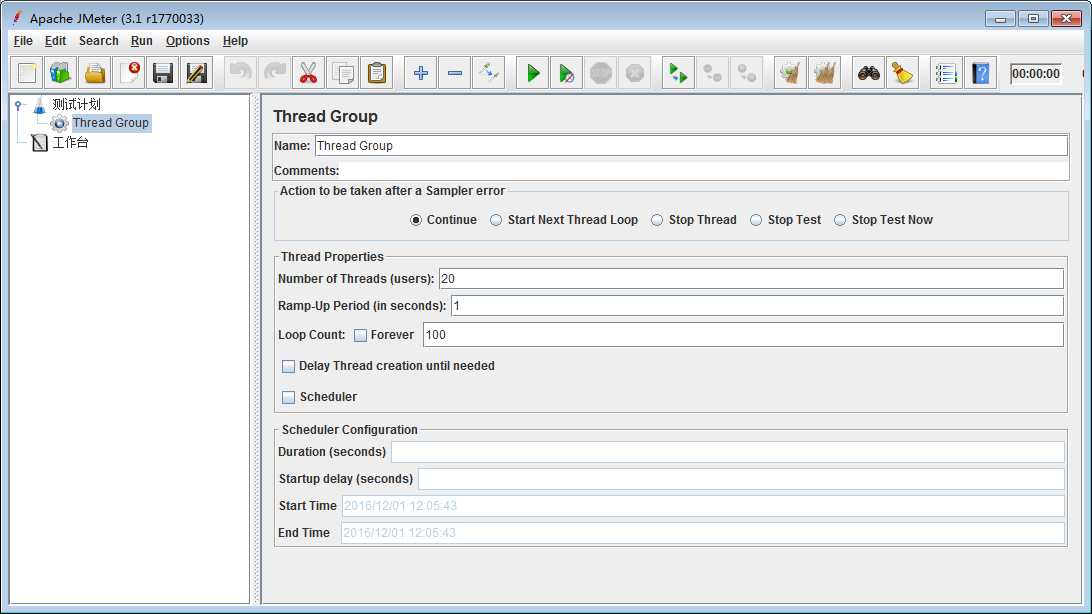Open Help with question mark icon
1092x614 pixels.
pyautogui.click(x=981, y=73)
